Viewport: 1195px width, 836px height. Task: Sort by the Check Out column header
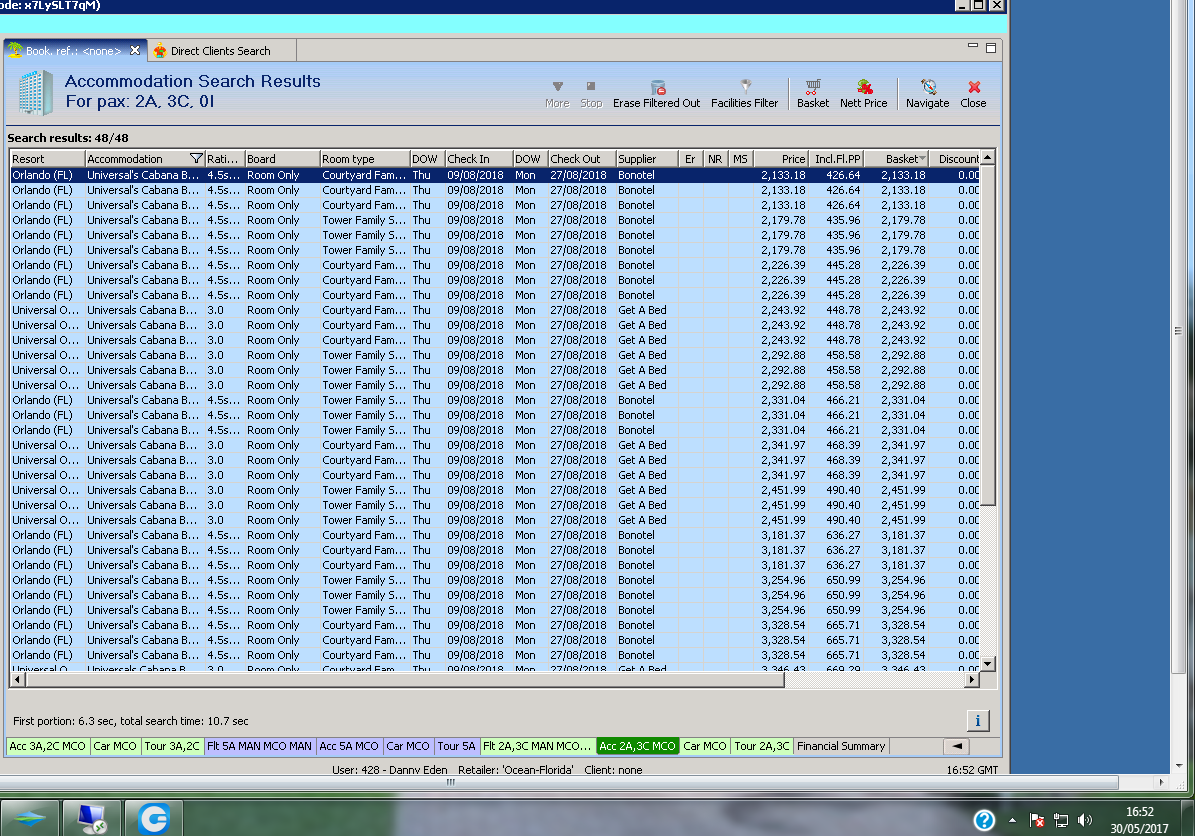point(582,159)
